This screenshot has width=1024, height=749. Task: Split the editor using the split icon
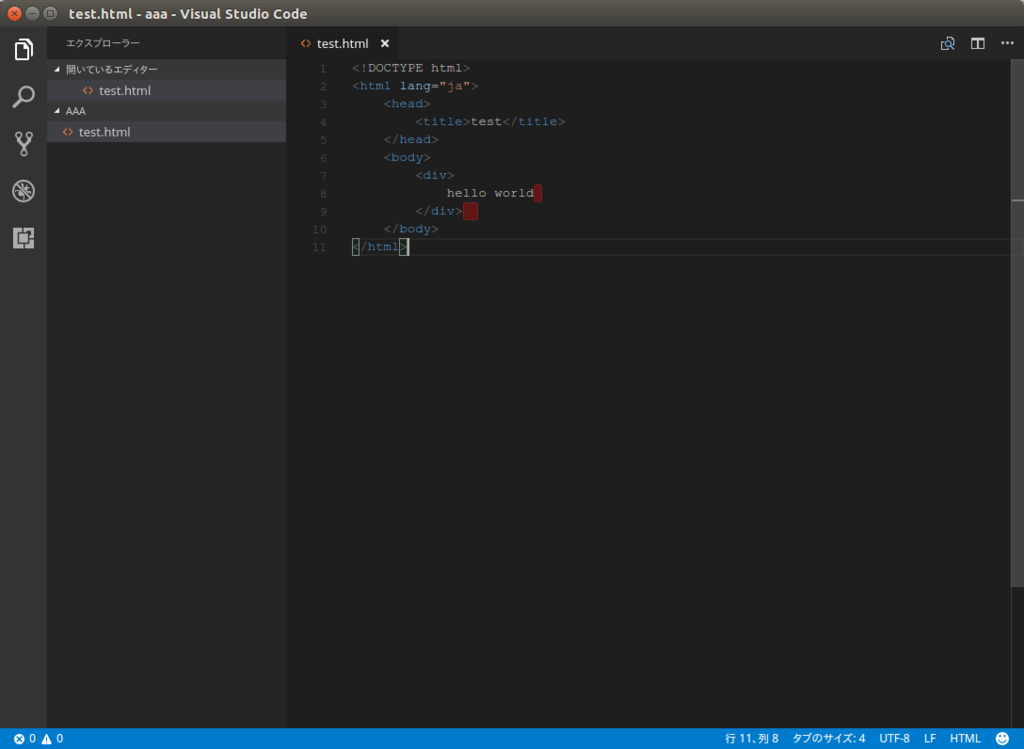(978, 44)
